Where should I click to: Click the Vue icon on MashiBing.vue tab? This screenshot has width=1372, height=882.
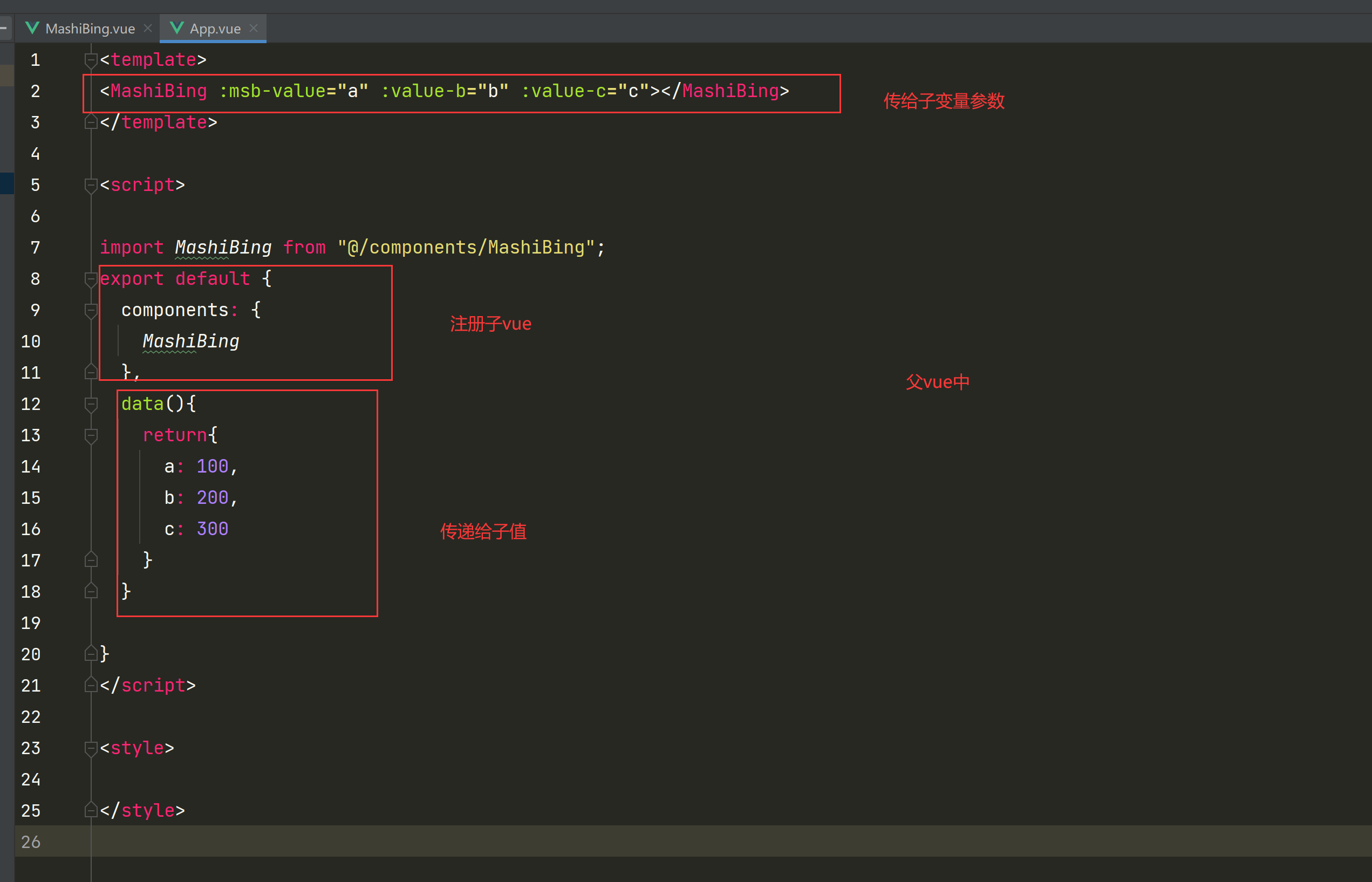[x=33, y=28]
